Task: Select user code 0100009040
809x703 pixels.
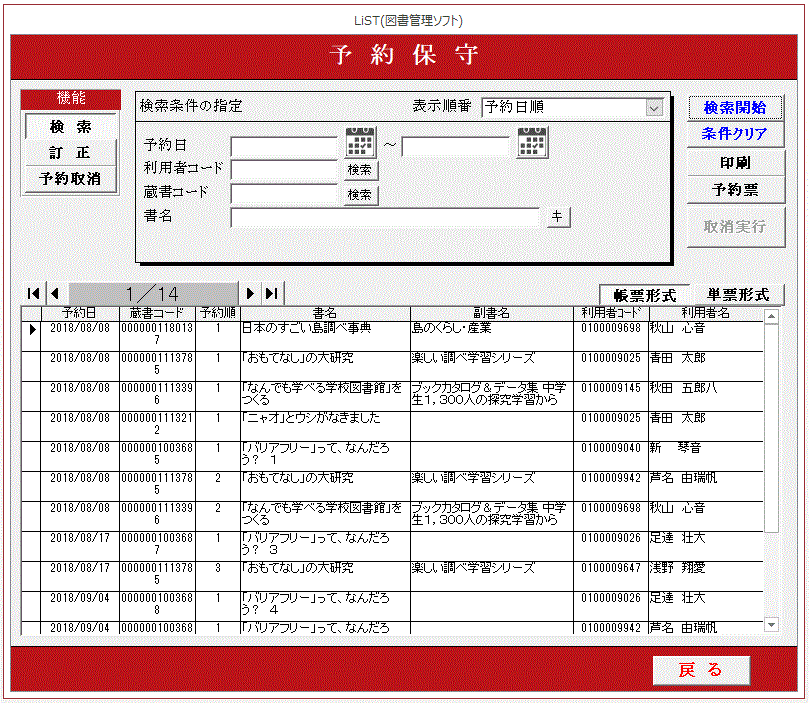Action: click(x=611, y=456)
